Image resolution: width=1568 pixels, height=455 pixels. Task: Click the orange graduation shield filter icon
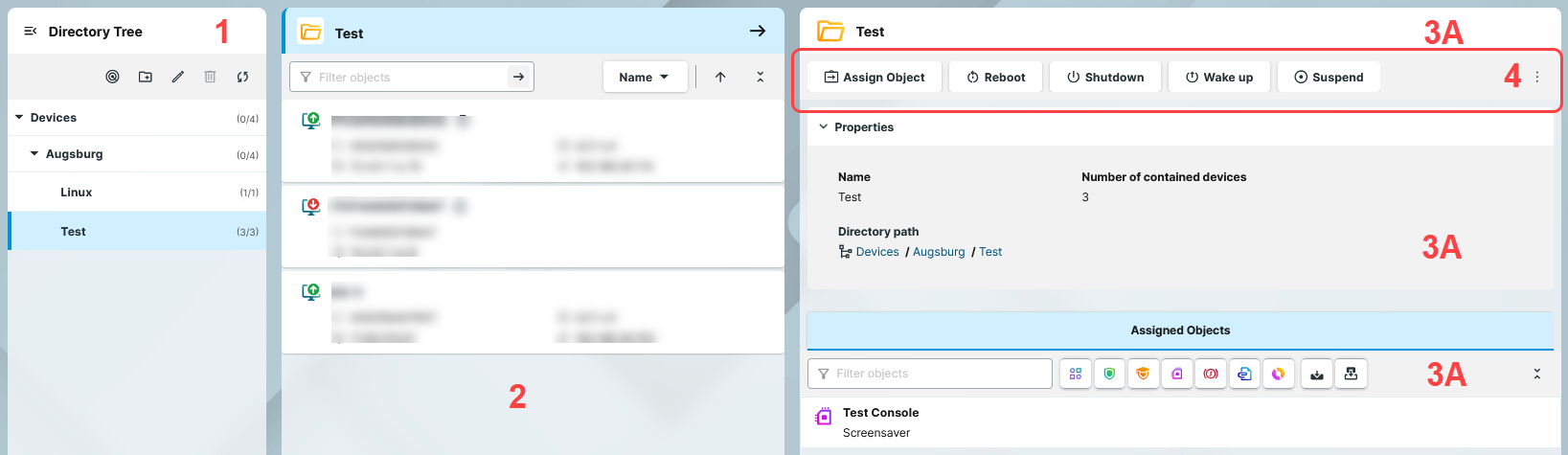[1143, 374]
